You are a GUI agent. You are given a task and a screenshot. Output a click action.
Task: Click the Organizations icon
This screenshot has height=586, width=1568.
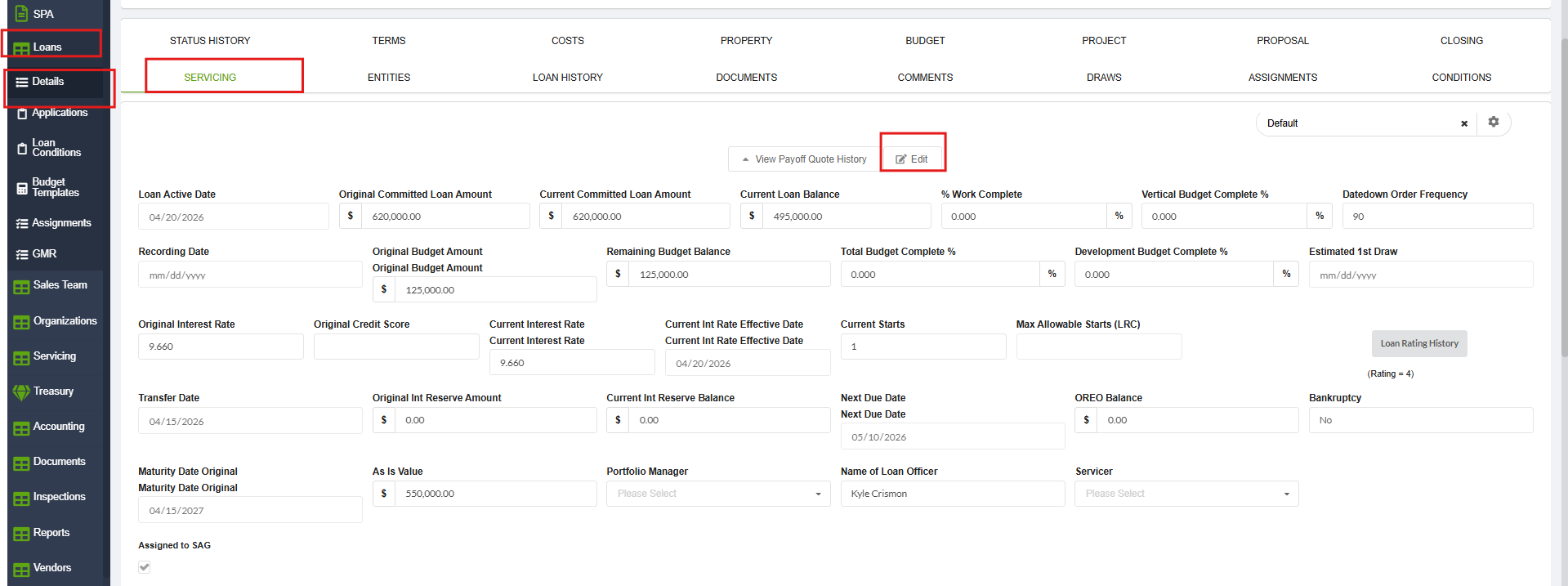(22, 322)
